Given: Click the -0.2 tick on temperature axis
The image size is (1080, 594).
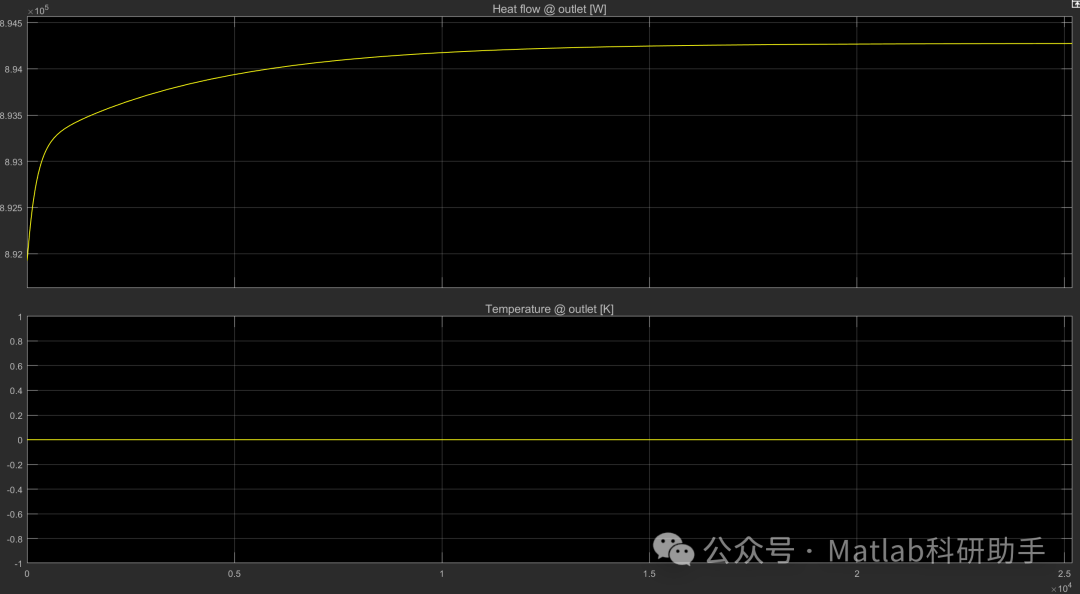Looking at the screenshot, I should pos(14,465).
